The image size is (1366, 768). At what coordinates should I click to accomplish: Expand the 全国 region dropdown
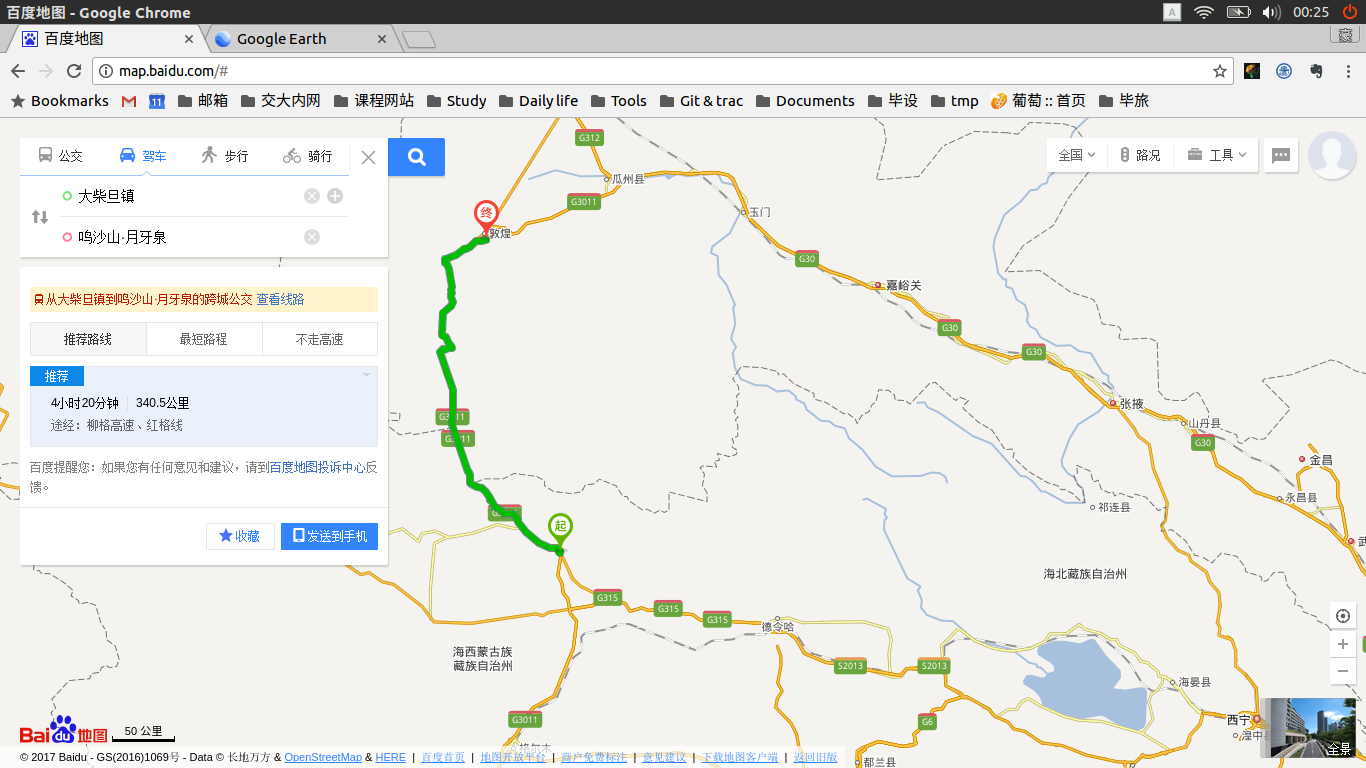(x=1077, y=155)
